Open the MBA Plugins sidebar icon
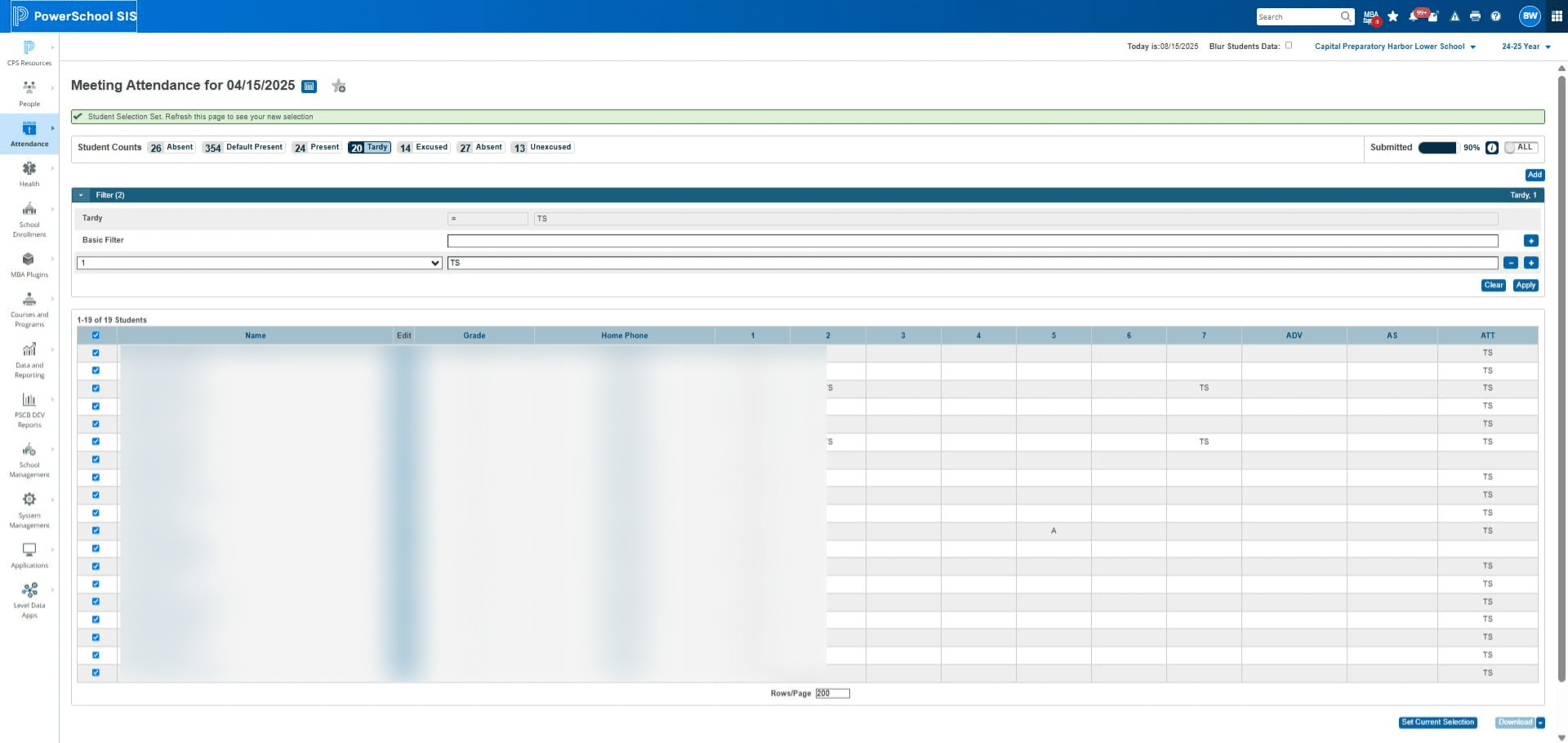Viewport: 1568px width, 743px height. 29,265
